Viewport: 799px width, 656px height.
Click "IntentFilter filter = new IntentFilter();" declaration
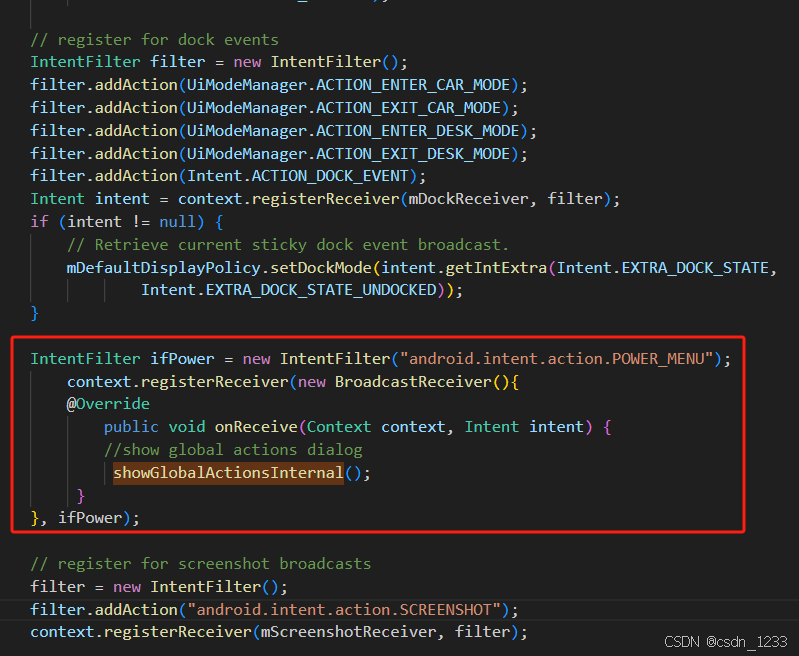[219, 62]
